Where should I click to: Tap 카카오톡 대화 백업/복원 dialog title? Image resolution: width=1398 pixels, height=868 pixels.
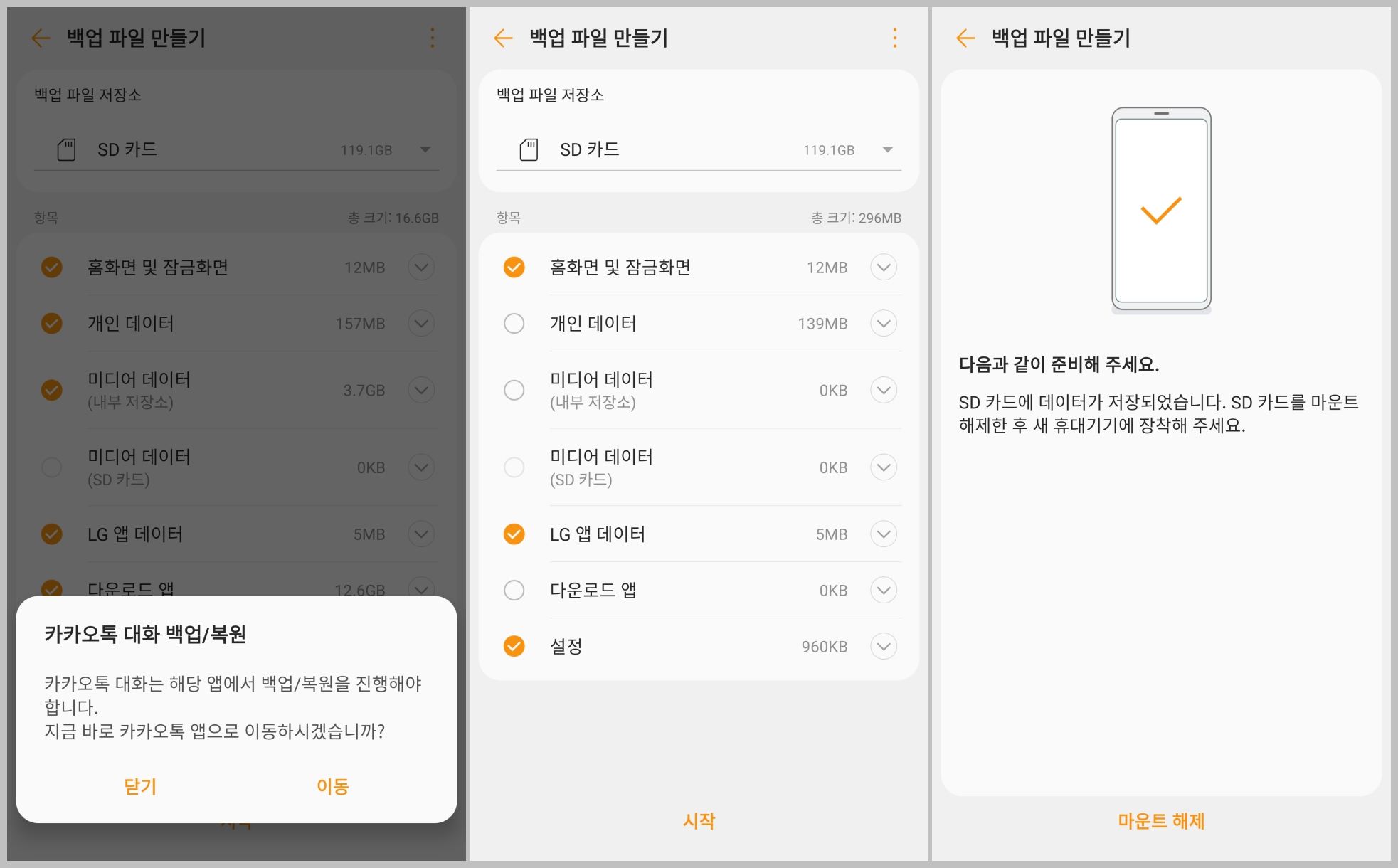pyautogui.click(x=145, y=634)
